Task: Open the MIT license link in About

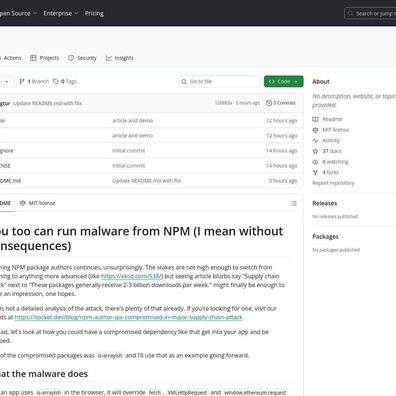Action: pyautogui.click(x=336, y=130)
